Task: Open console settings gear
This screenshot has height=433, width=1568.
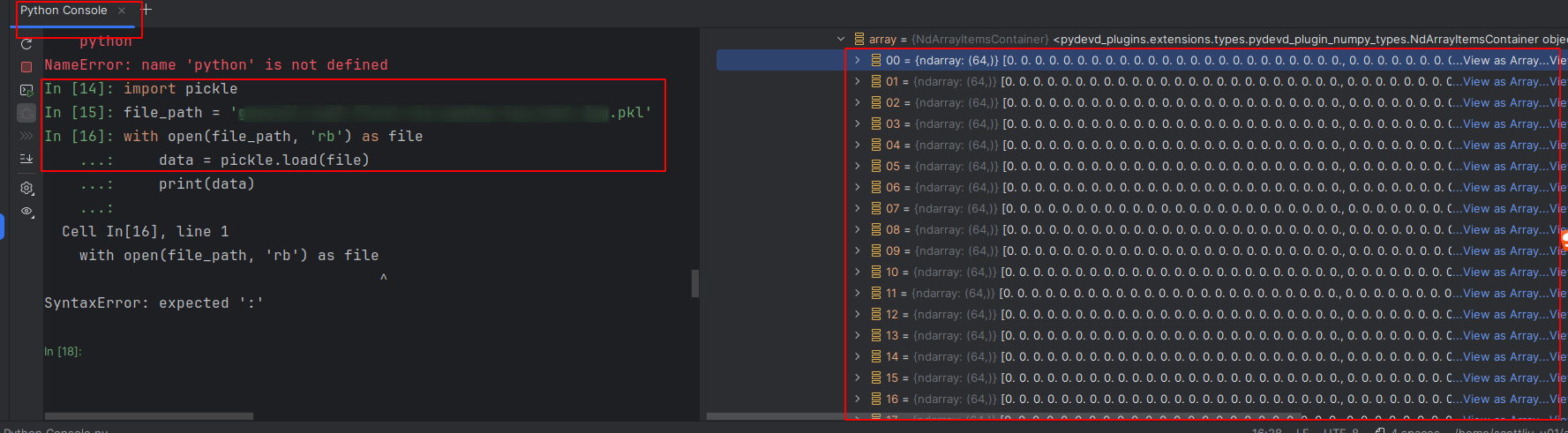Action: (x=26, y=188)
